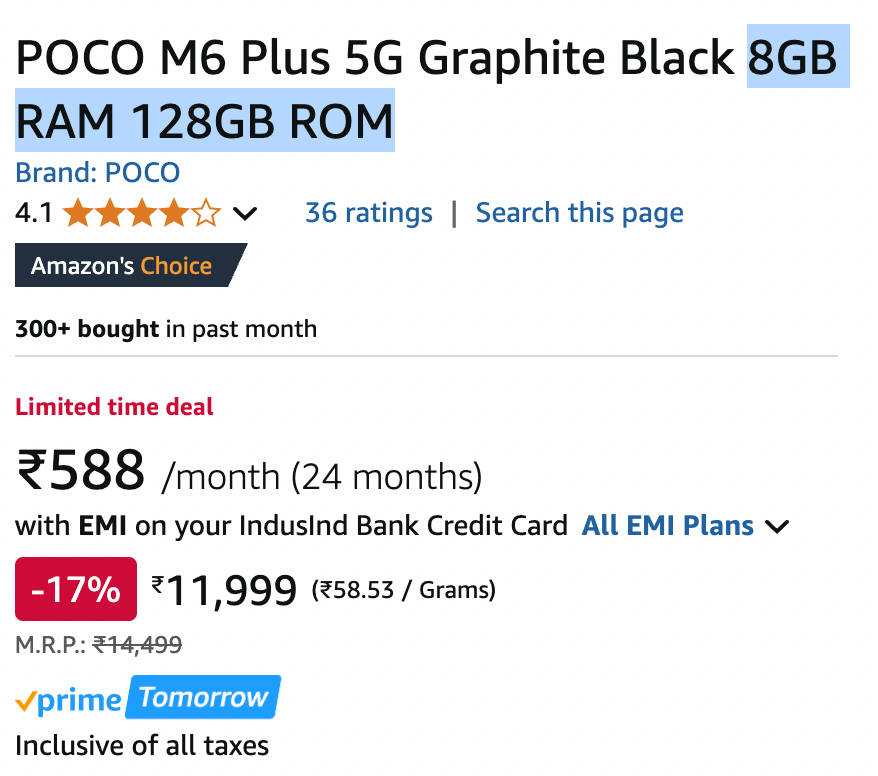Expand the rating breakdown chevron
The height and width of the screenshot is (776, 878).
pos(244,214)
